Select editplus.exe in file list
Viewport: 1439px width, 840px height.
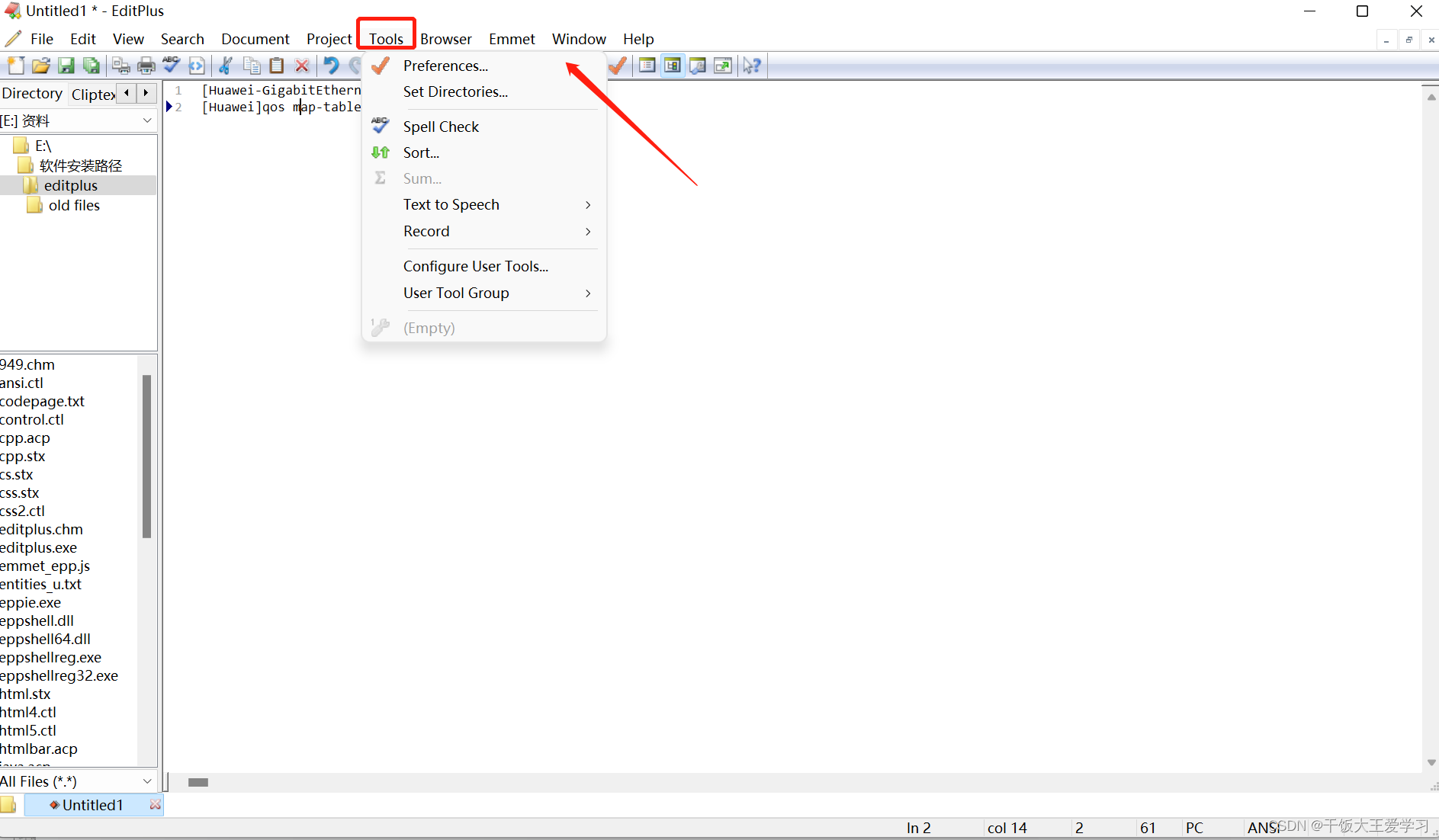[x=38, y=547]
